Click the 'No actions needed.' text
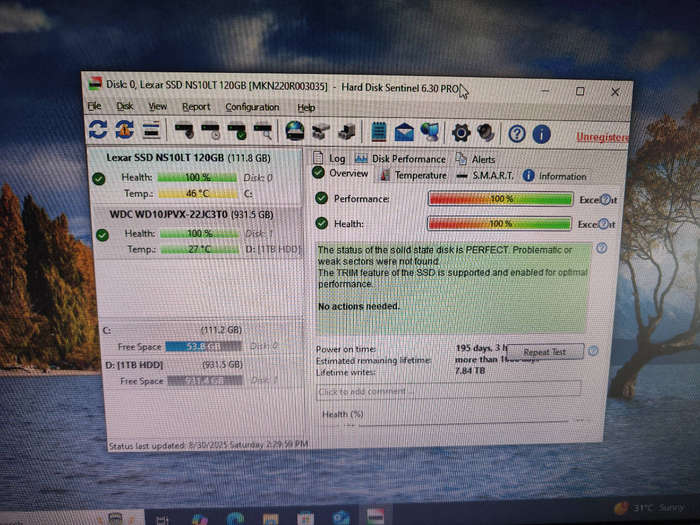Image resolution: width=700 pixels, height=525 pixels. pos(358,306)
